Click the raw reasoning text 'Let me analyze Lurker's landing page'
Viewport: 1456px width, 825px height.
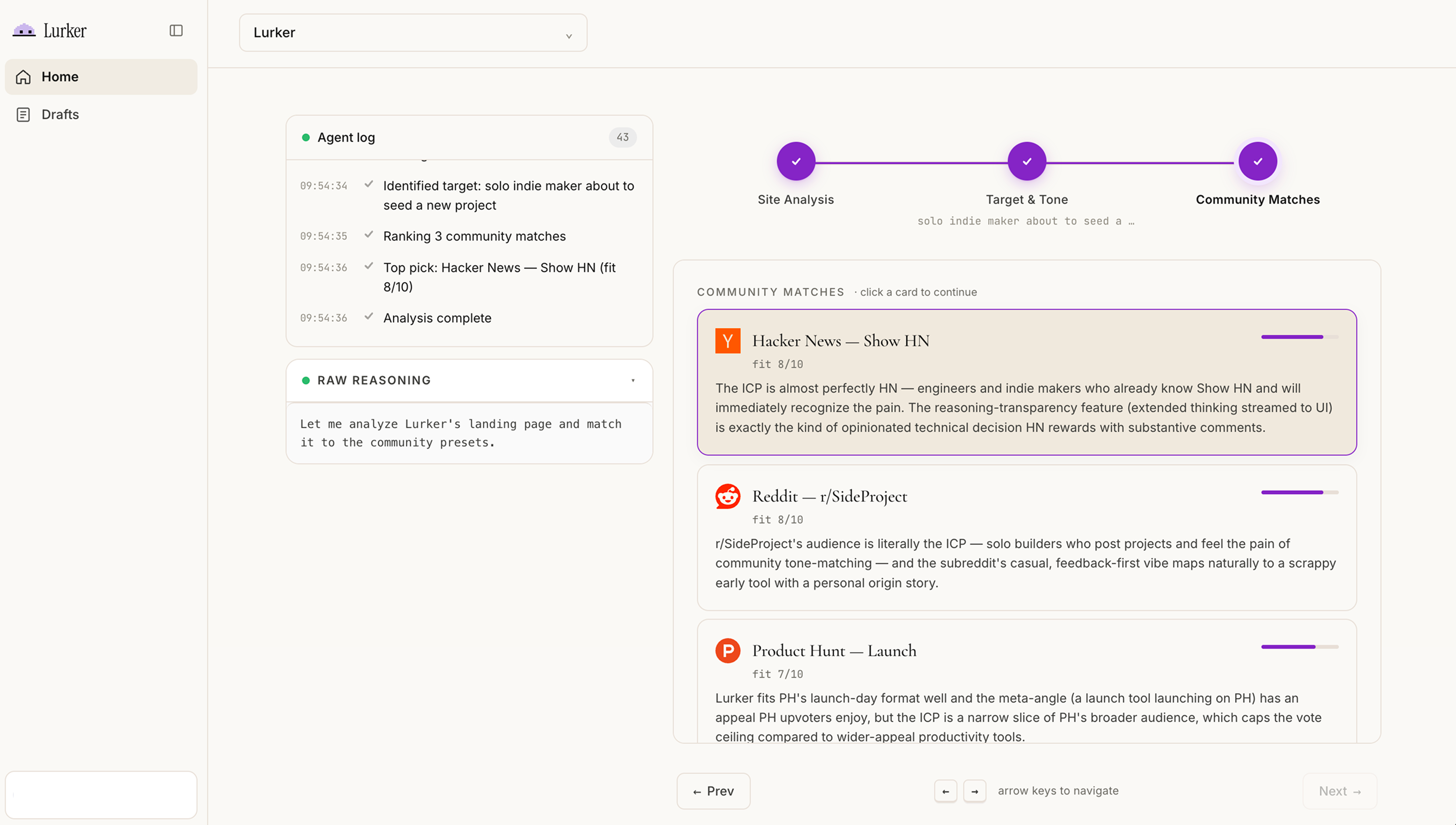pyautogui.click(x=460, y=433)
